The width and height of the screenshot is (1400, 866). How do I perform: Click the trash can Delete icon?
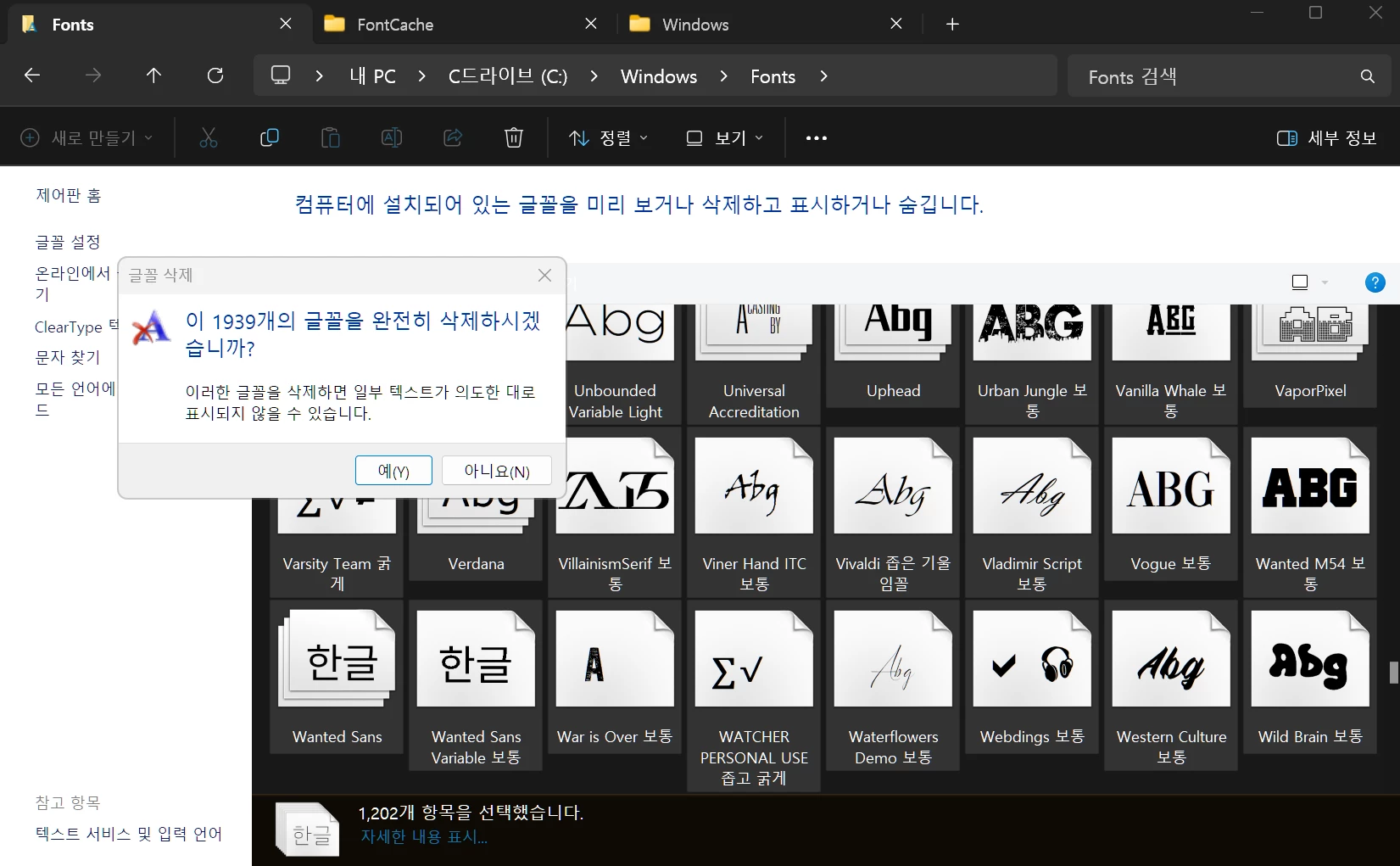(514, 137)
